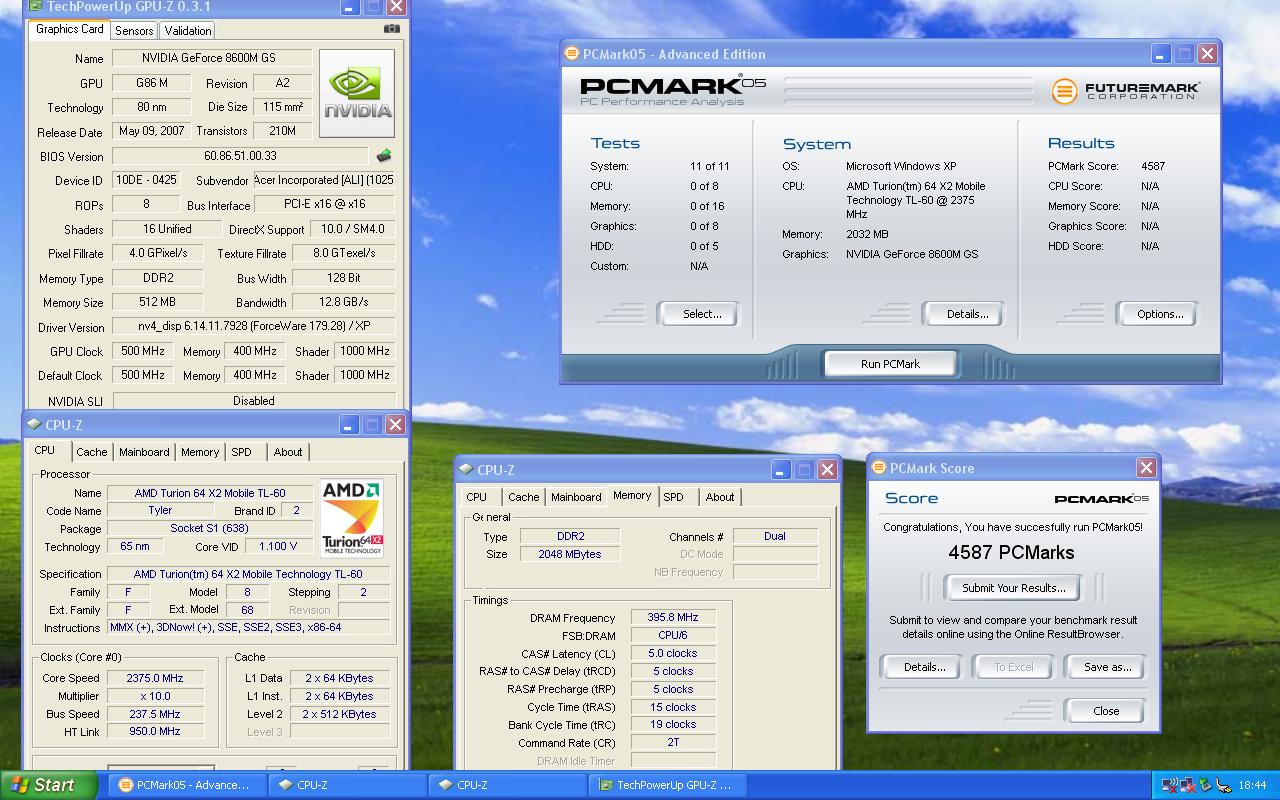Click the NVIDIA logo in GPU-Z
The image size is (1280, 800).
pos(357,94)
